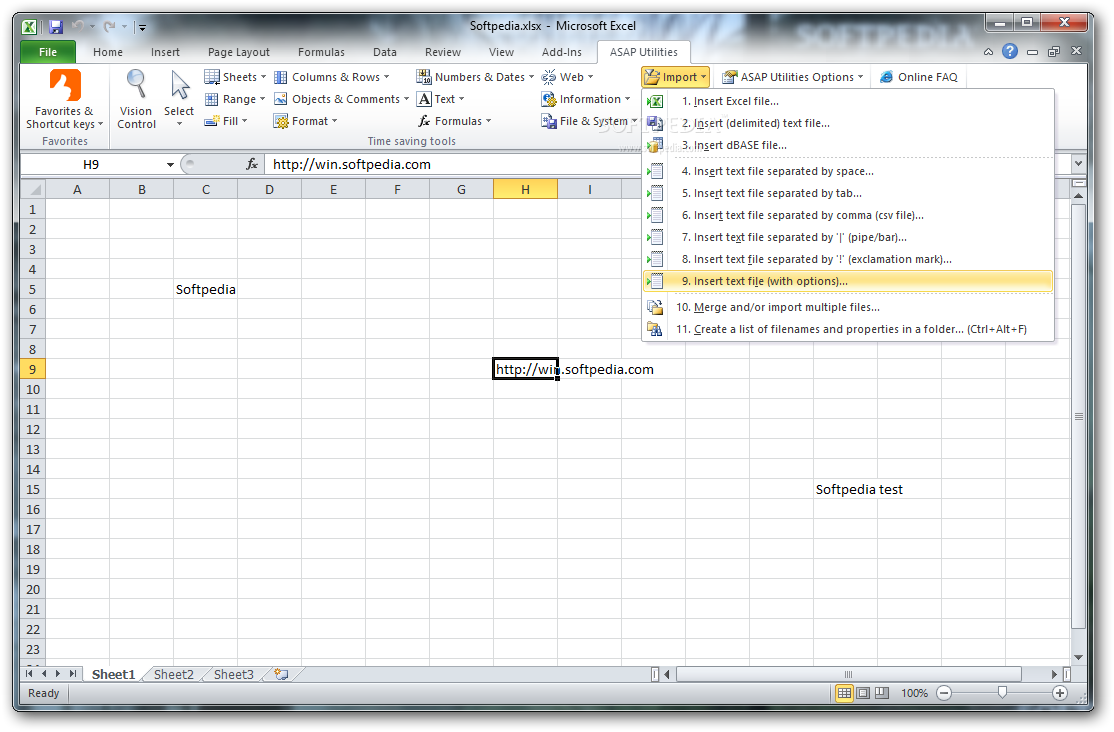This screenshot has width=1114, height=732.
Task: Click the Import button
Action: click(x=675, y=77)
